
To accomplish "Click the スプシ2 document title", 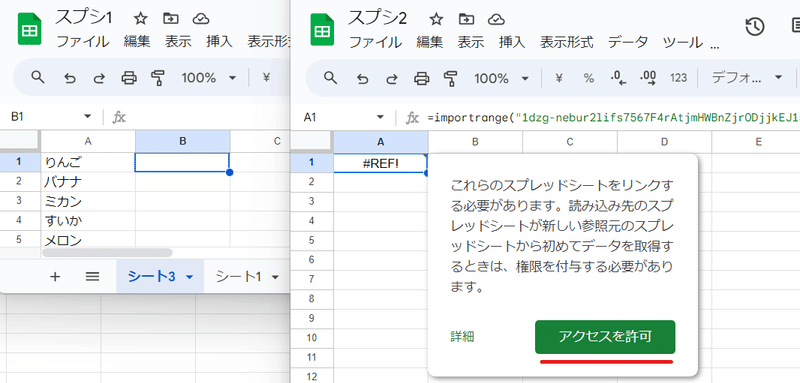I will [x=377, y=19].
